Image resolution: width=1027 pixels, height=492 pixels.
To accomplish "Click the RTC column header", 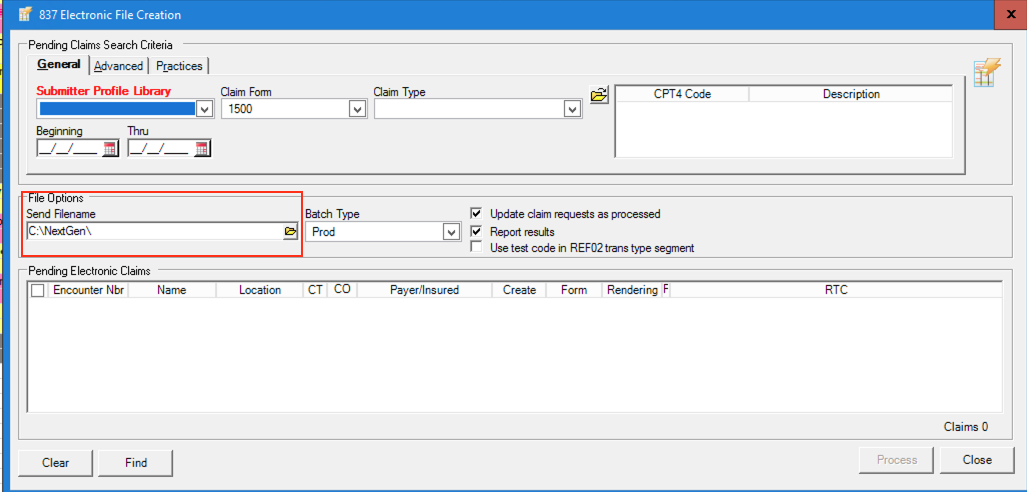I will pos(836,290).
